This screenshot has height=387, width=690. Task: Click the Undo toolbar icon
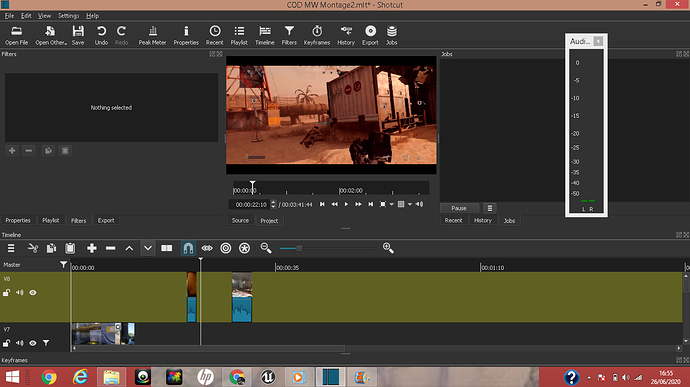(101, 35)
